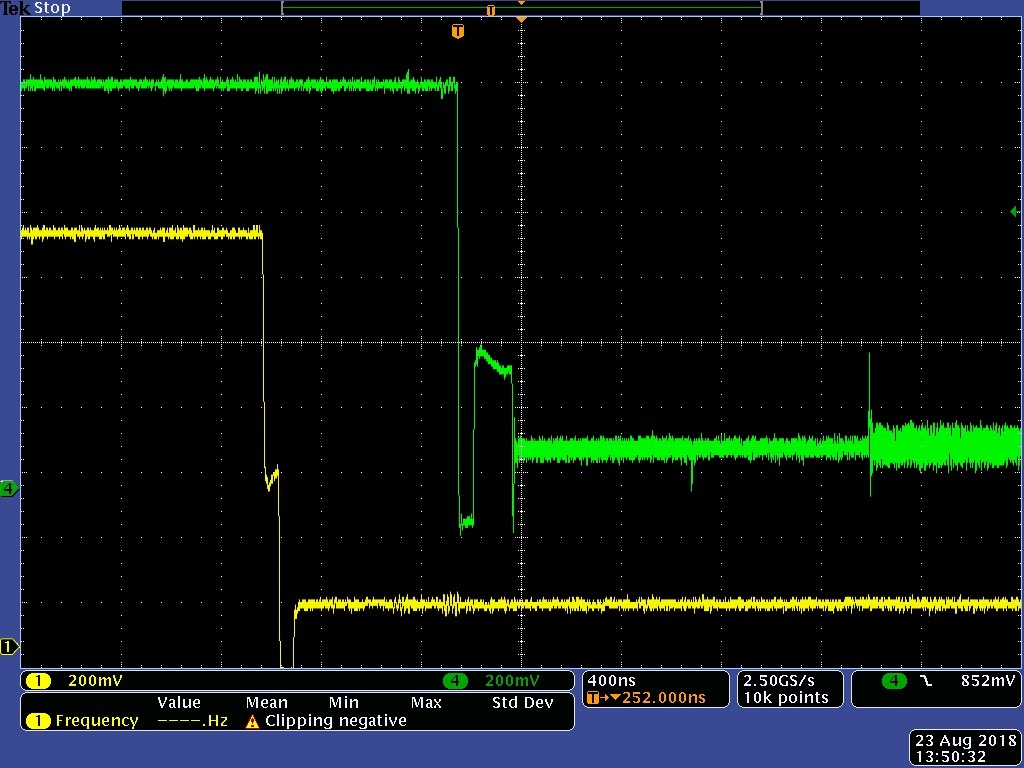1024x768 pixels.
Task: Click the 252.000ns trigger delay readout
Action: tap(664, 697)
